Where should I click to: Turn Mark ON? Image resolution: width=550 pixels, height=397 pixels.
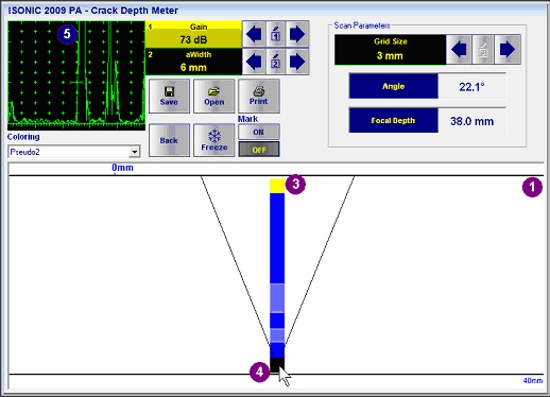point(259,132)
